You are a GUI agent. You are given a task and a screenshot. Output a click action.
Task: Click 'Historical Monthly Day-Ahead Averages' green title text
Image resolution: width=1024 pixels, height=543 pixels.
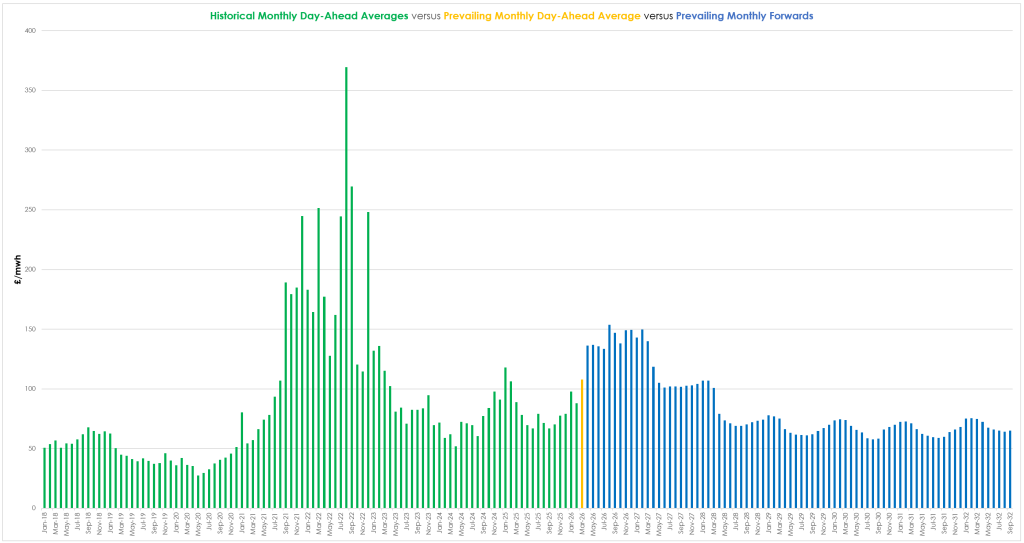pos(308,16)
